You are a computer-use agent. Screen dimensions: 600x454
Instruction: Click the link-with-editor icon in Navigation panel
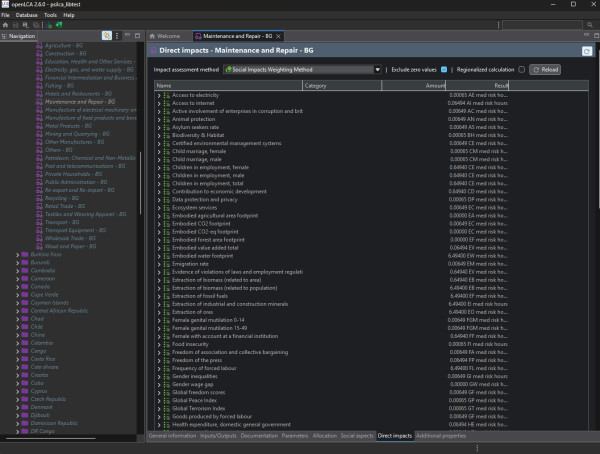[106, 35]
